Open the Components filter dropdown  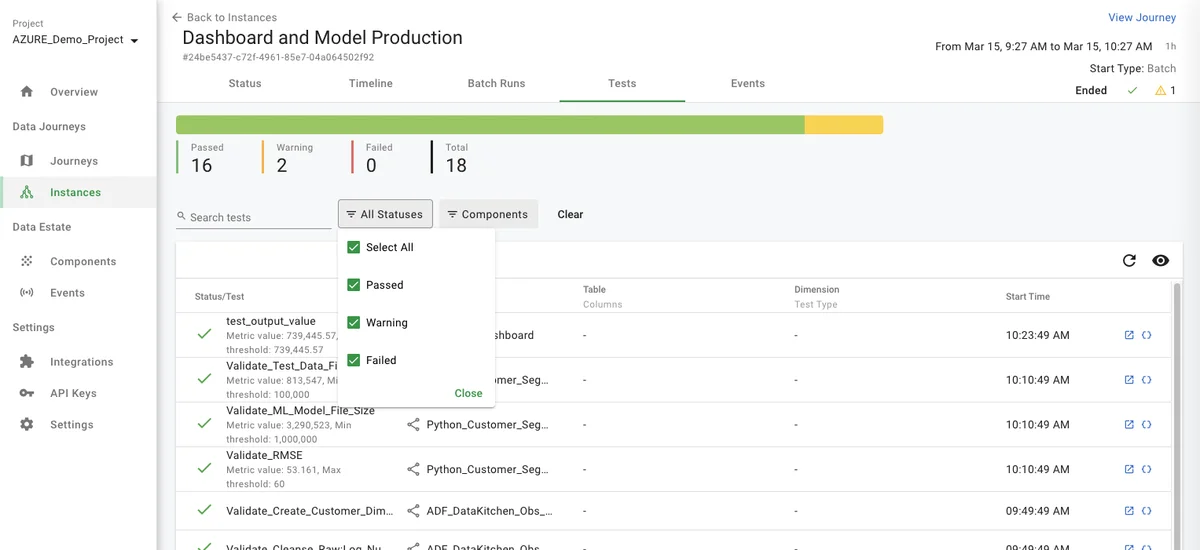coord(487,214)
